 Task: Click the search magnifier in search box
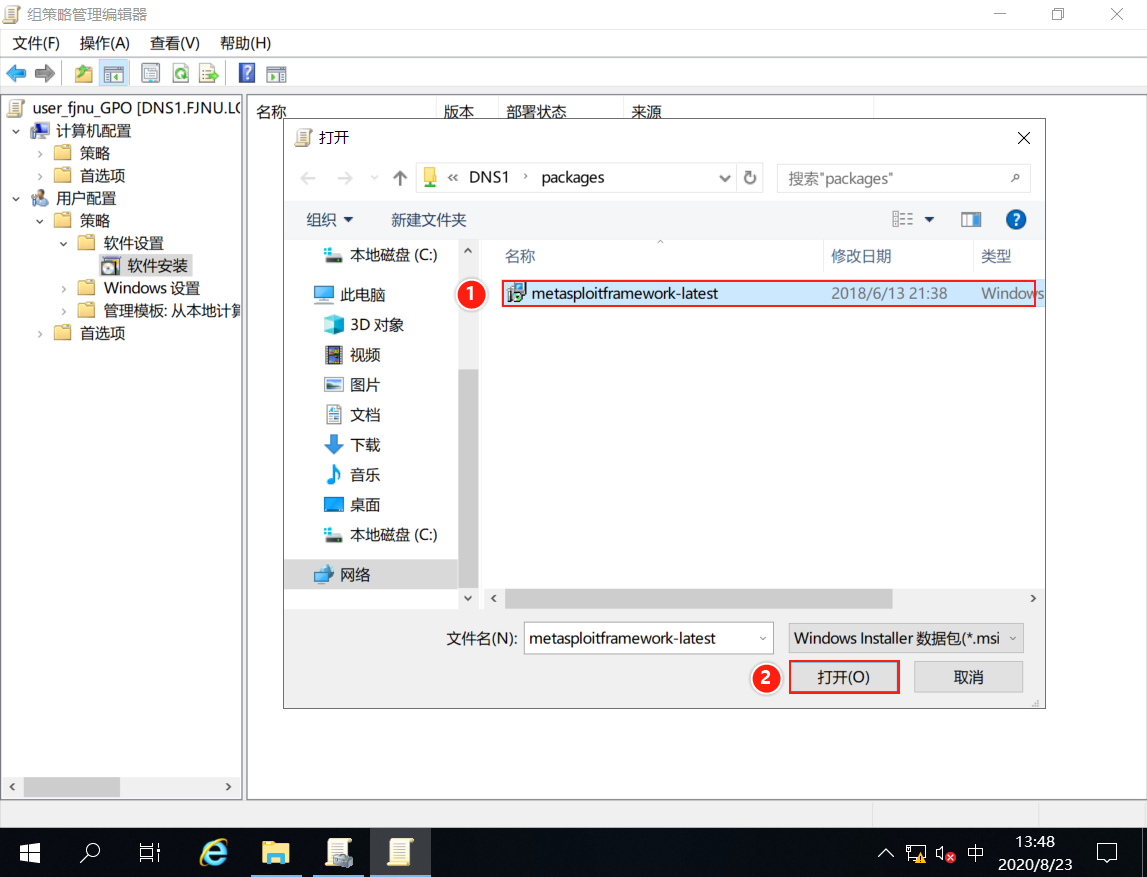point(1015,178)
